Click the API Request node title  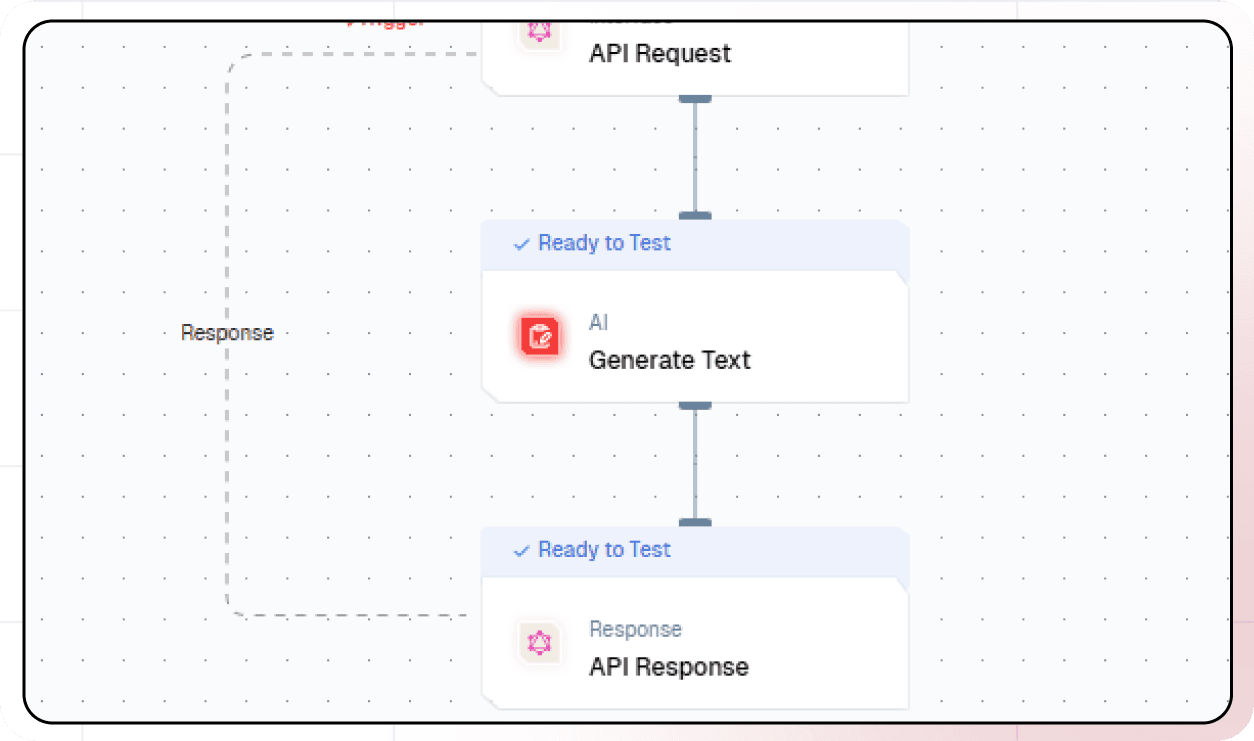click(659, 53)
